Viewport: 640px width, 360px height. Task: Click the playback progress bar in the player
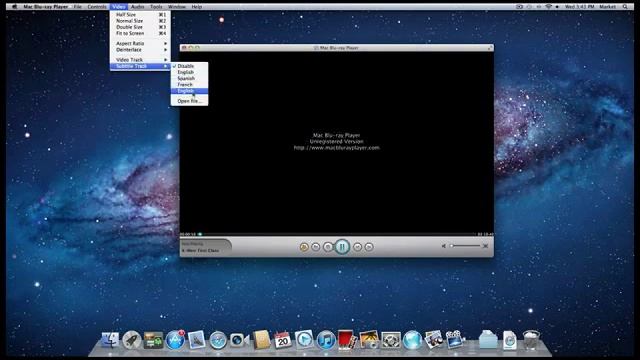point(336,234)
